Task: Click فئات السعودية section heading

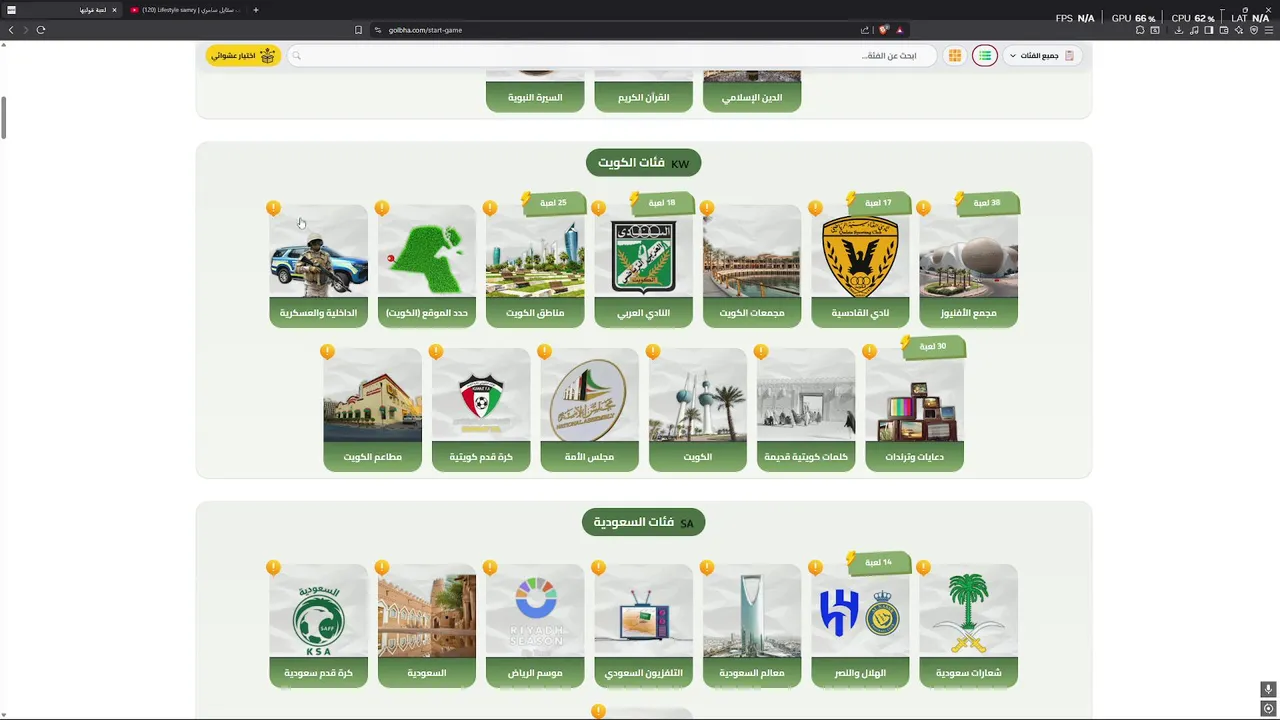Action: [x=643, y=522]
